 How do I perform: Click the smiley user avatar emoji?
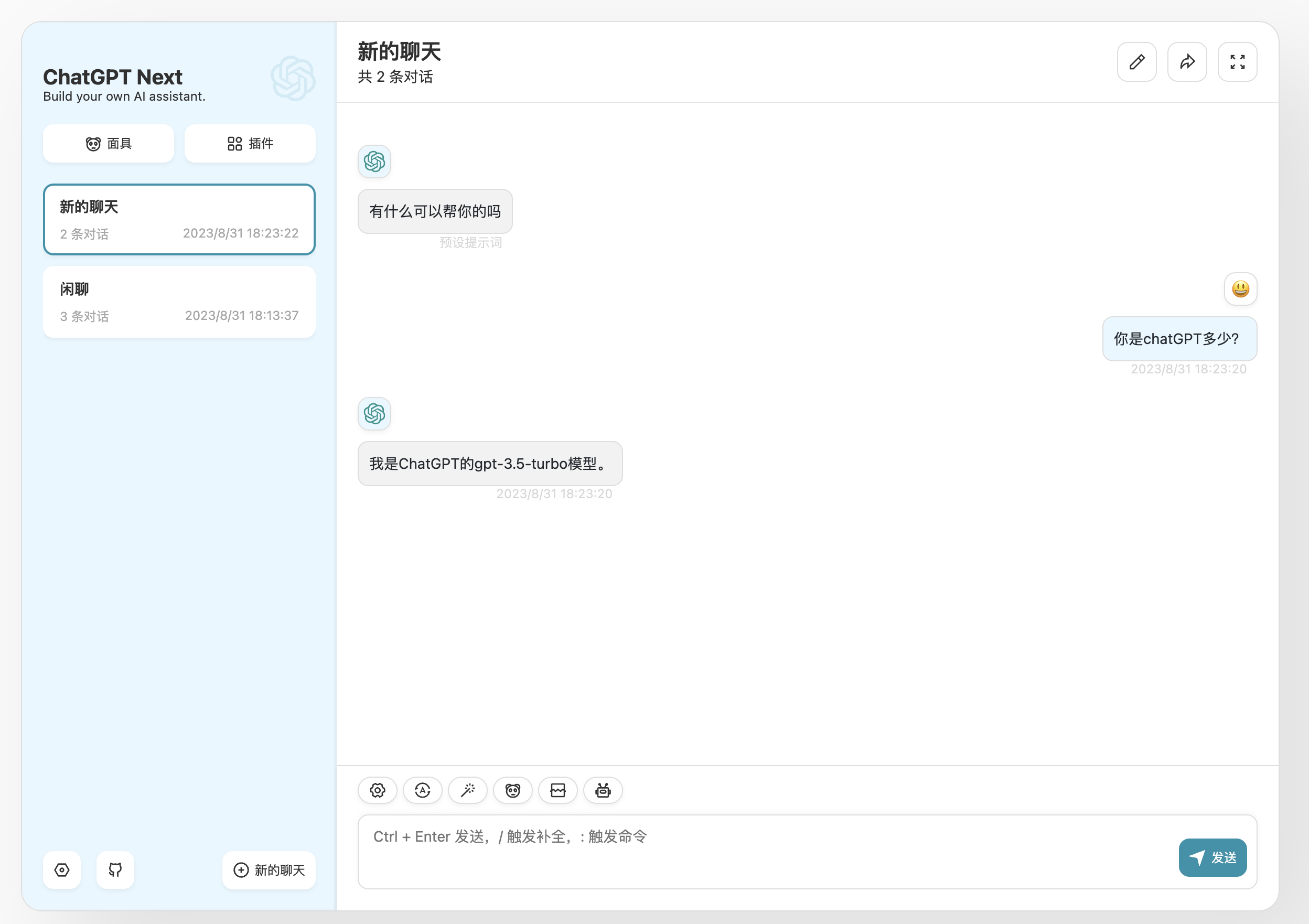coord(1241,289)
